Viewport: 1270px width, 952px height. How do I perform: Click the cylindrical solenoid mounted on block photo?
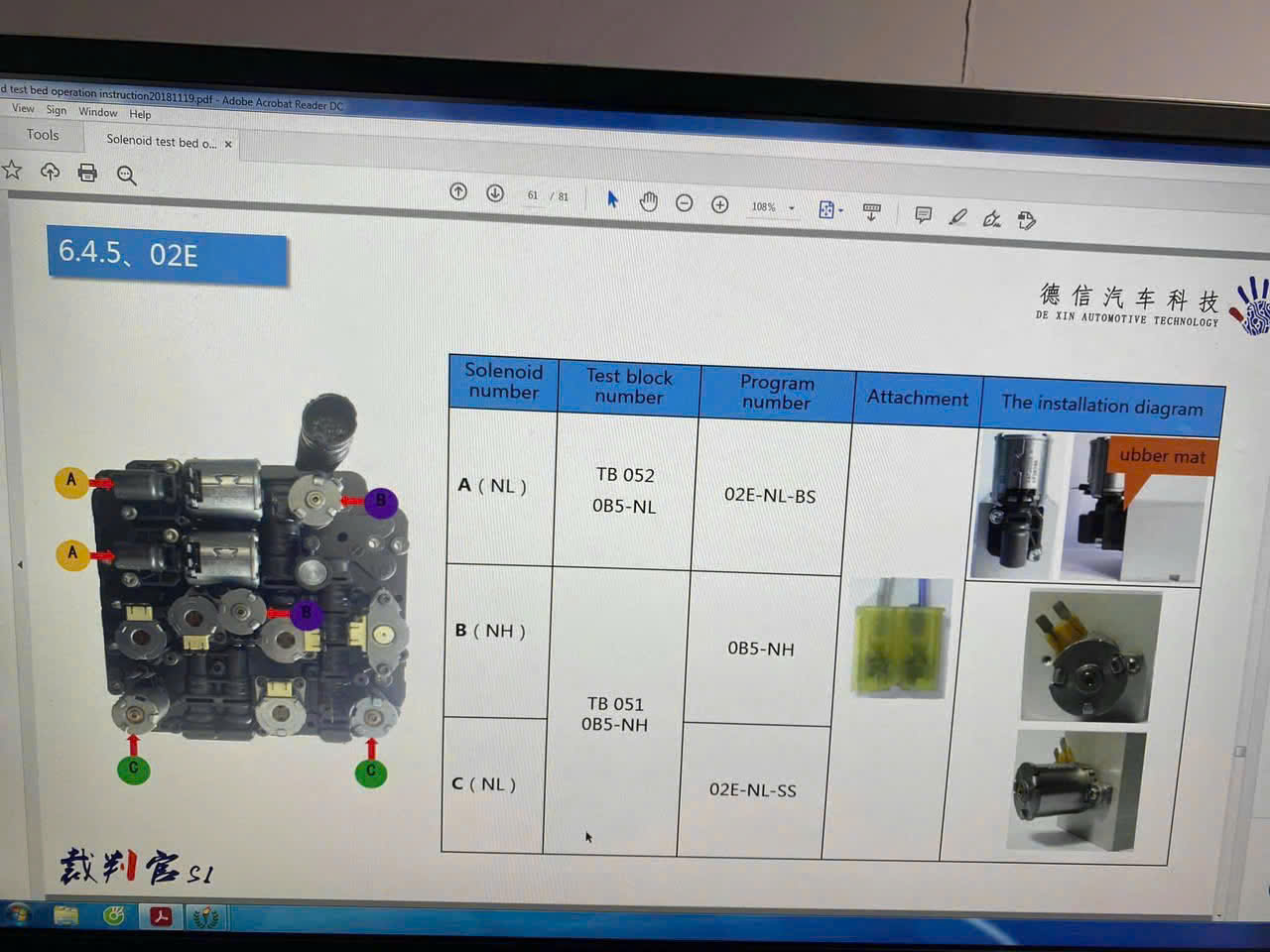pos(1076,790)
